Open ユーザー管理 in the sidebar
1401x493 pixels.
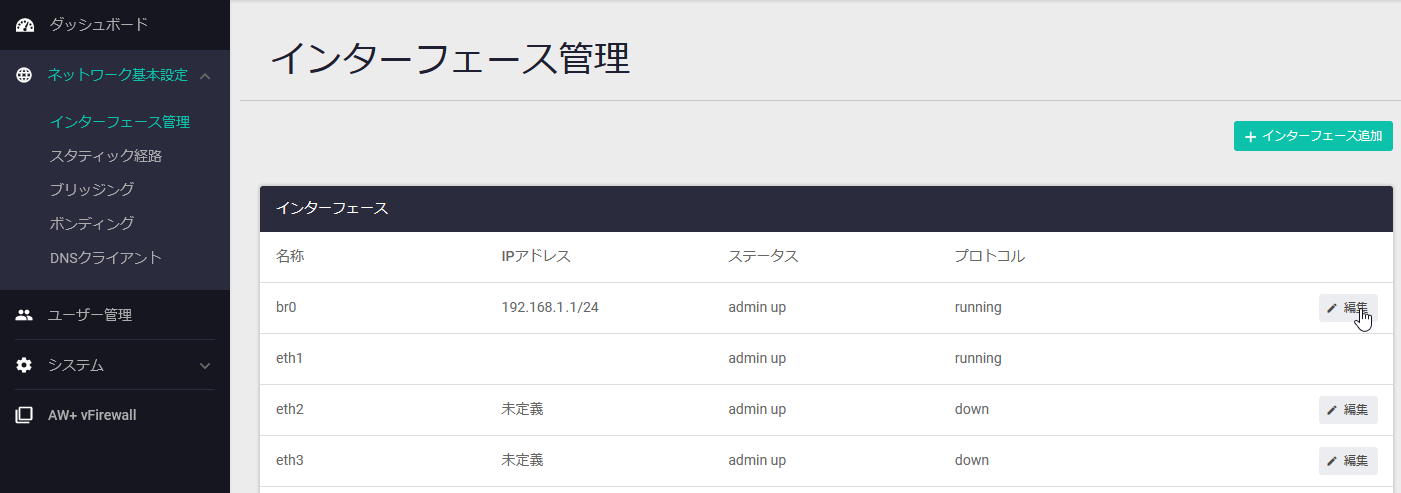click(90, 315)
